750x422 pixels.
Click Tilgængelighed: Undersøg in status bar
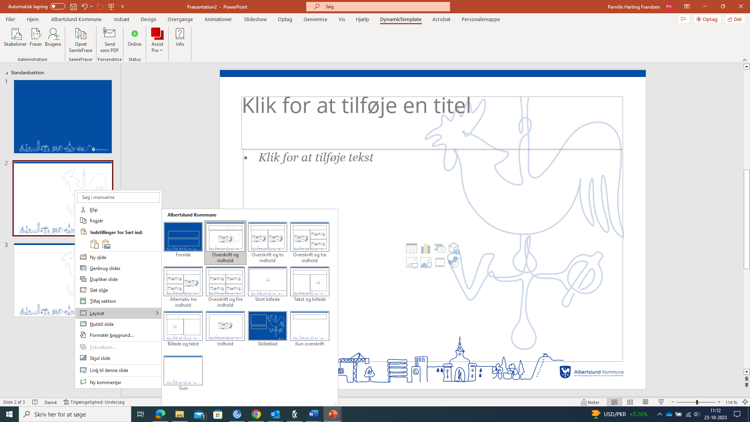click(x=94, y=402)
